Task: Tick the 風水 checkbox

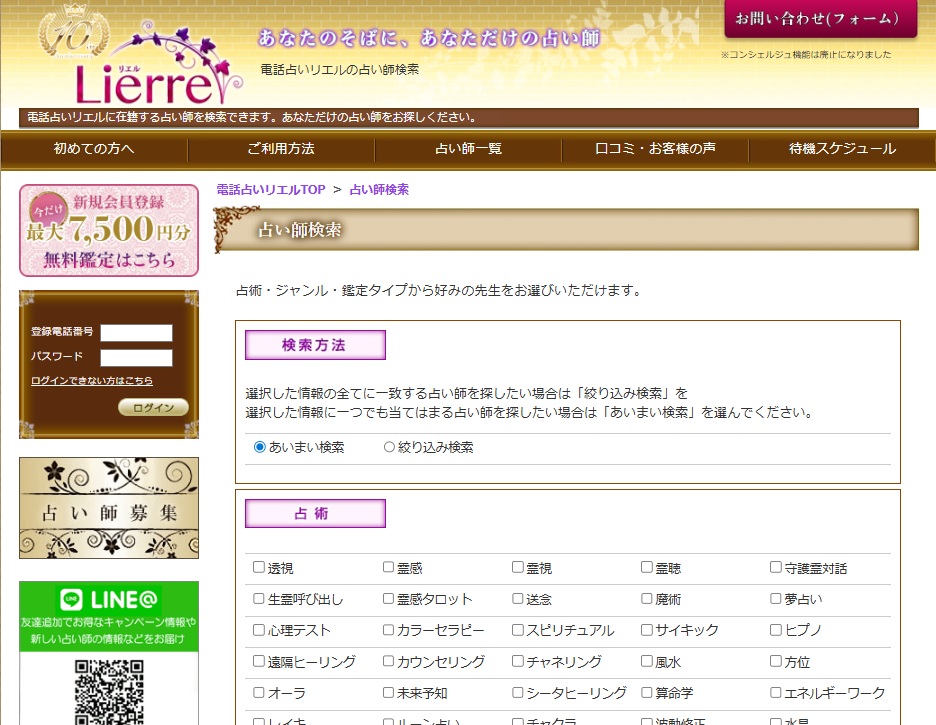Action: 647,661
